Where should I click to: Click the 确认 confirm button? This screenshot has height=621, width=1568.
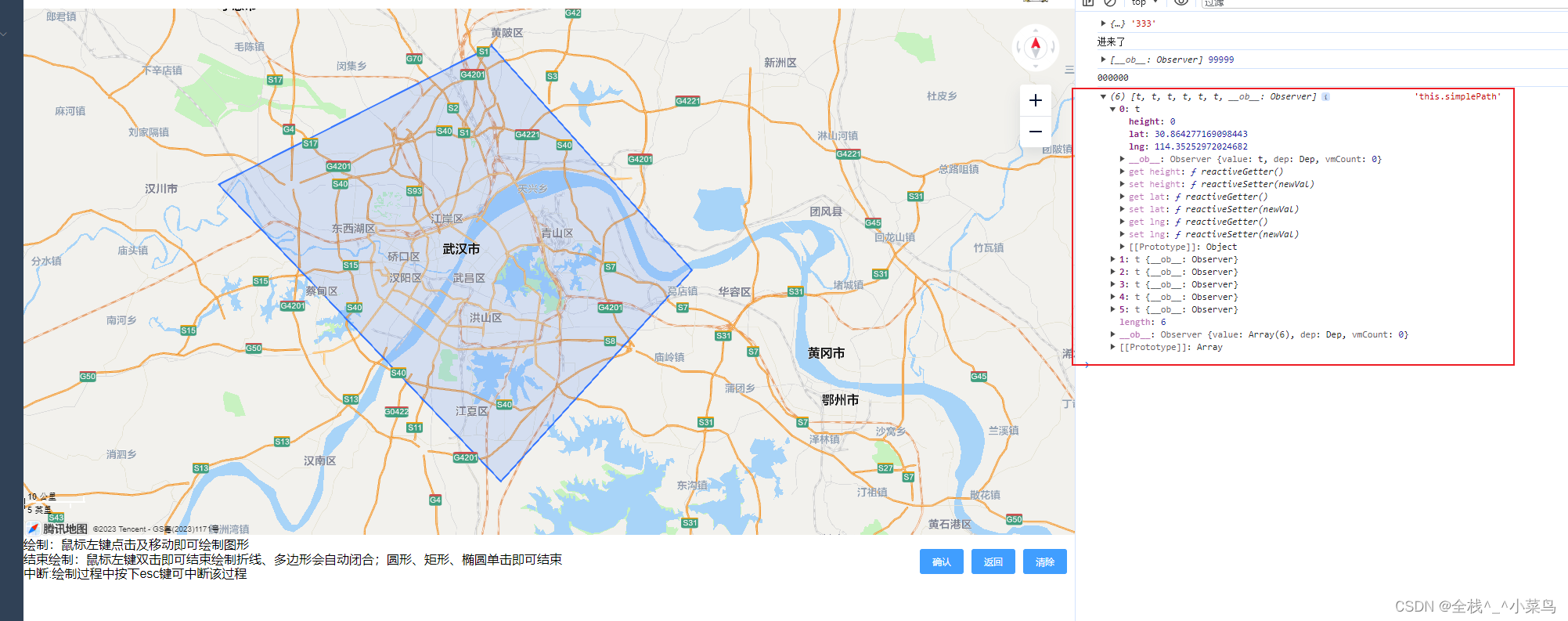pos(942,561)
